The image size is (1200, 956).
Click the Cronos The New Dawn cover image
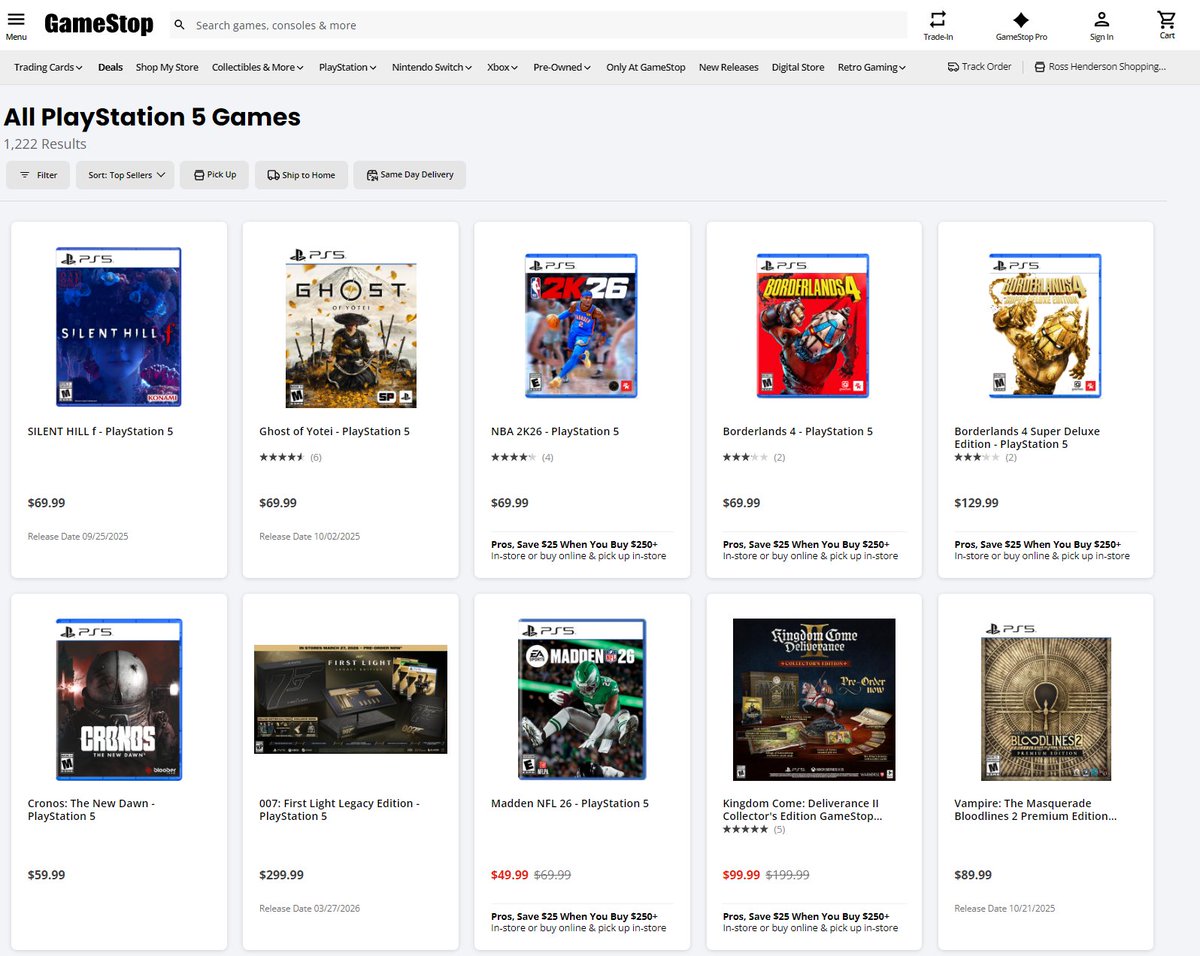point(118,700)
